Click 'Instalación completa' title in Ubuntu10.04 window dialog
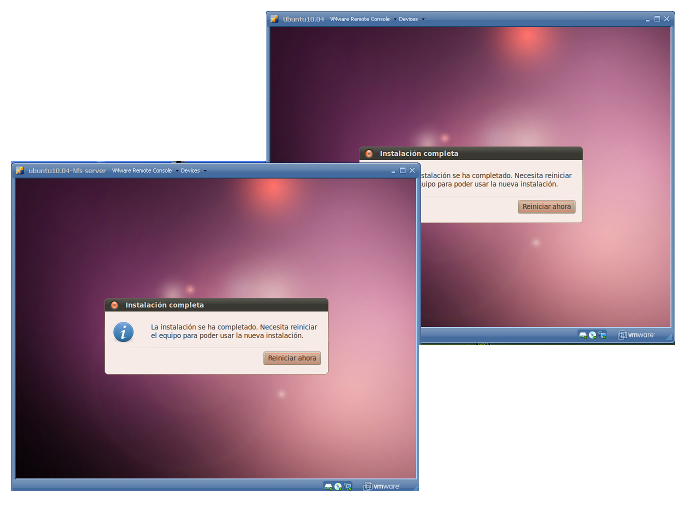 [x=419, y=153]
